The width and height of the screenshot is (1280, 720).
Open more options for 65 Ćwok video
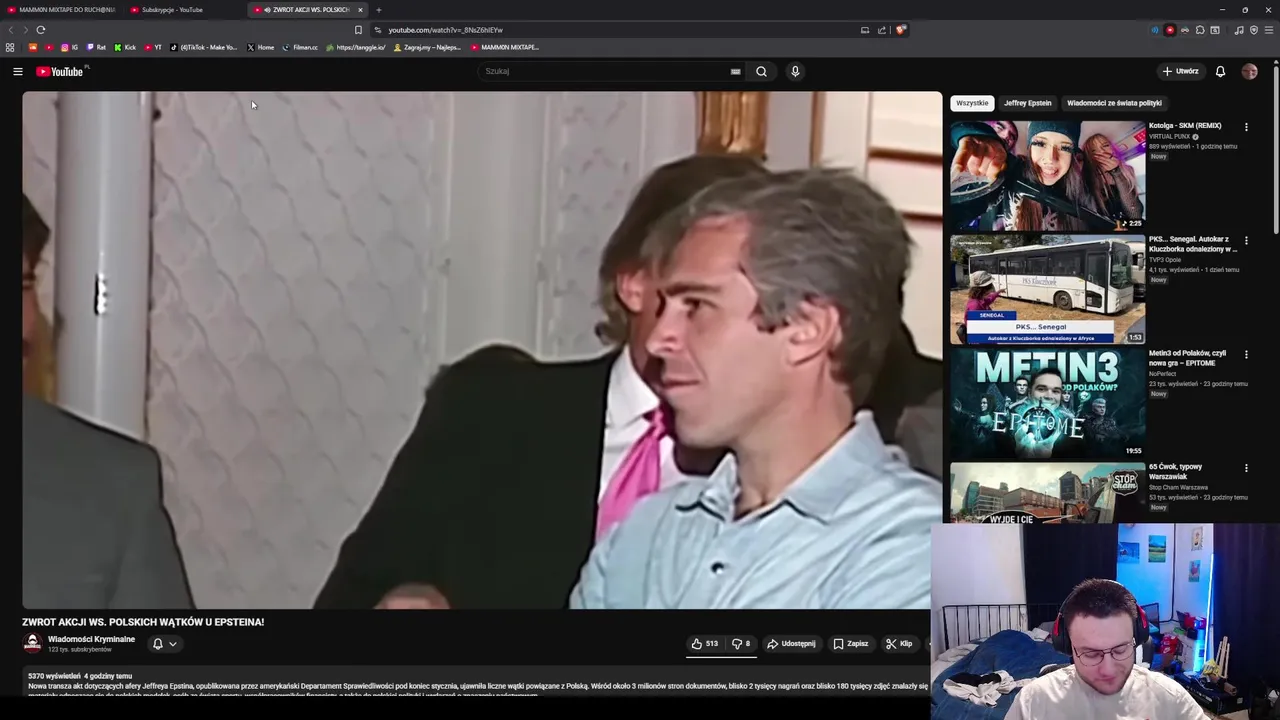(1246, 468)
